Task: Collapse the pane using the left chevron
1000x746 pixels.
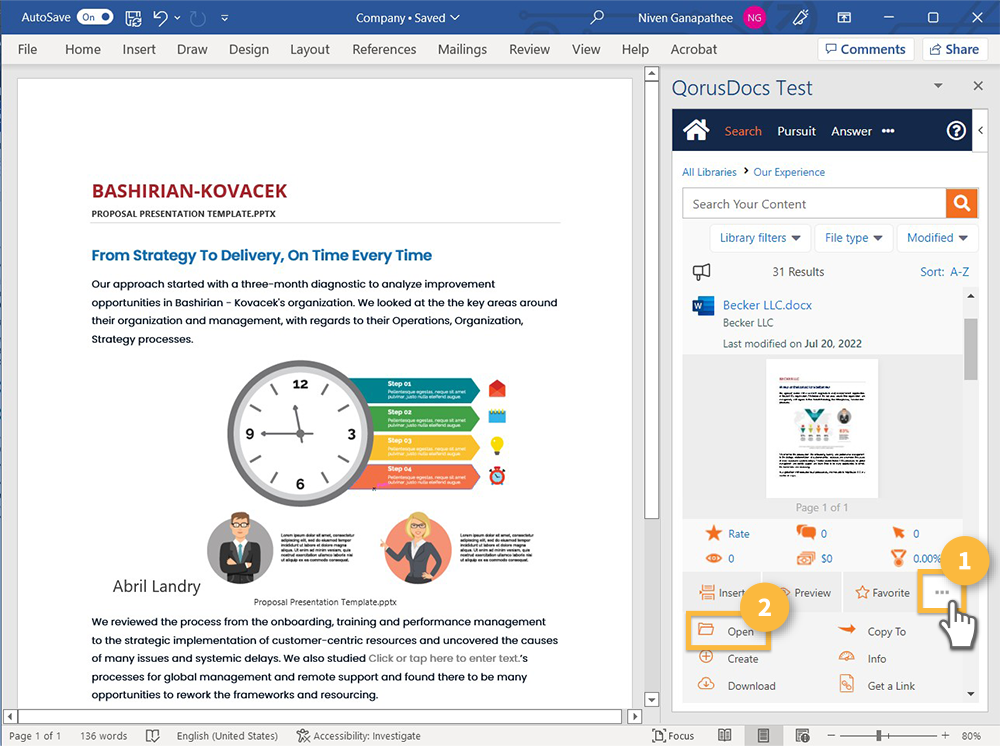Action: click(x=980, y=130)
